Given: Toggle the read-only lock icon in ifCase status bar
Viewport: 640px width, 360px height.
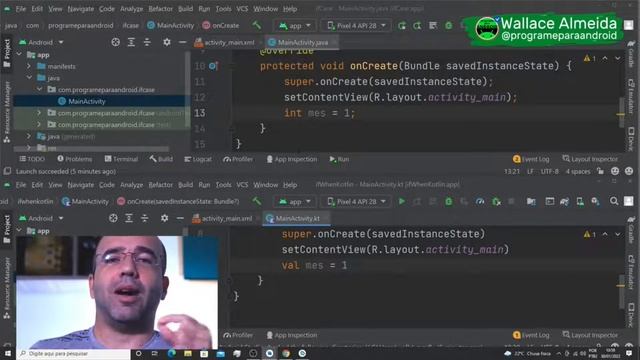Looking at the screenshot, I should pyautogui.click(x=600, y=171).
